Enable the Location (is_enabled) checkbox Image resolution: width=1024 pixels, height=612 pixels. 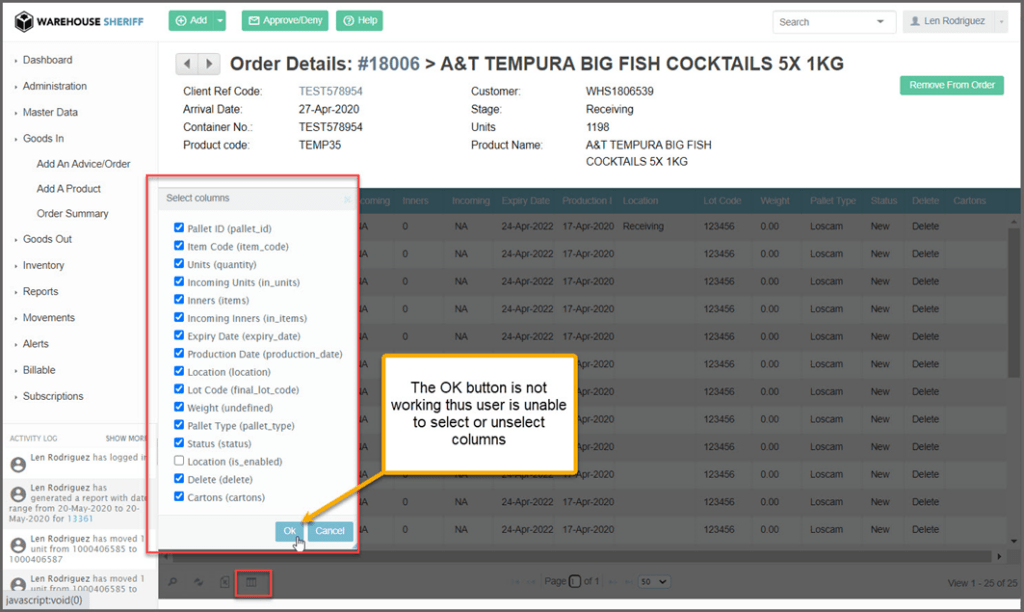point(179,461)
